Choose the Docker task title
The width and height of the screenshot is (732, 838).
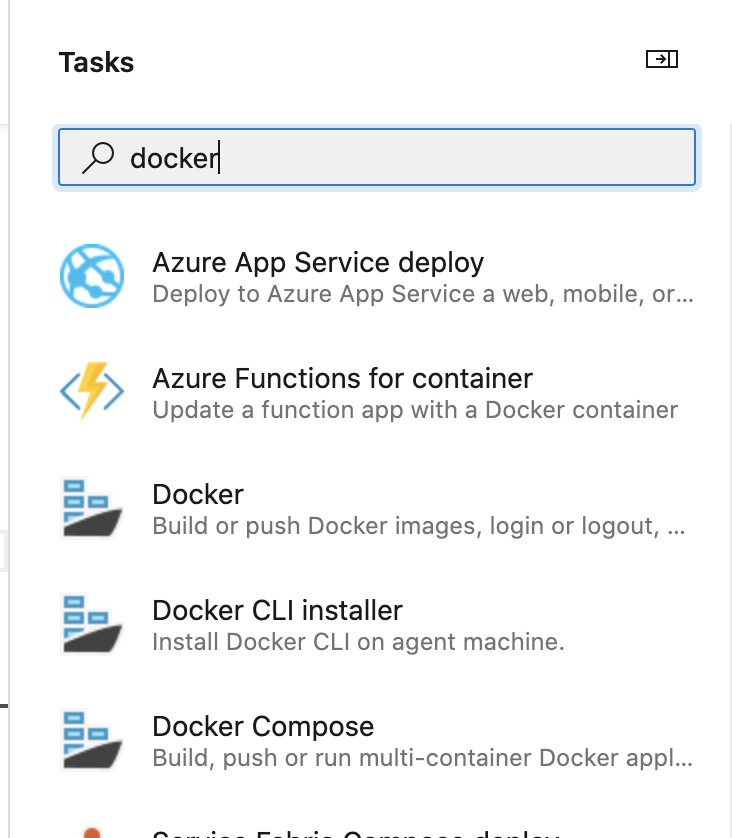coord(198,494)
